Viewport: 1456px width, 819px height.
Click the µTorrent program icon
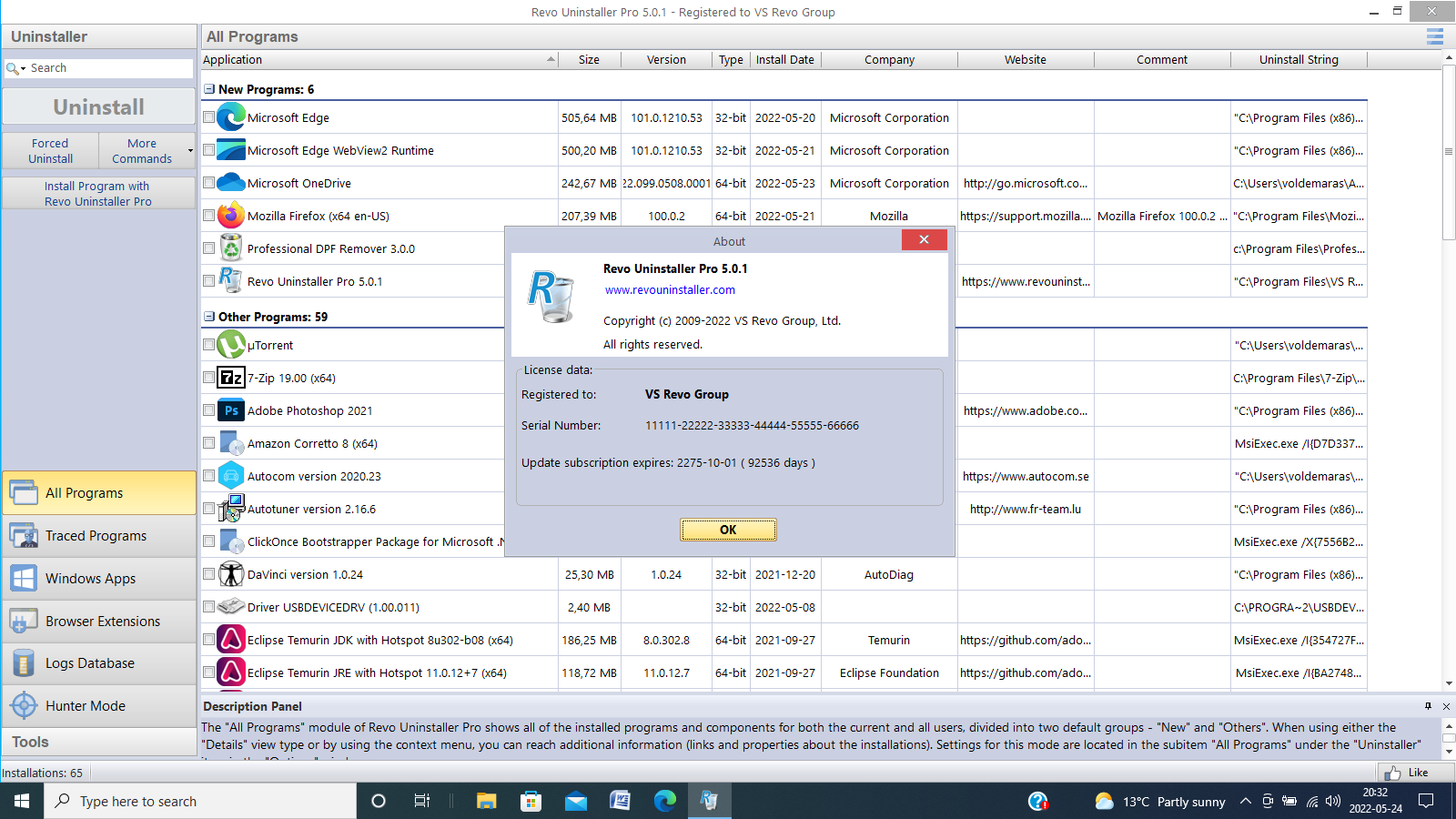231,345
